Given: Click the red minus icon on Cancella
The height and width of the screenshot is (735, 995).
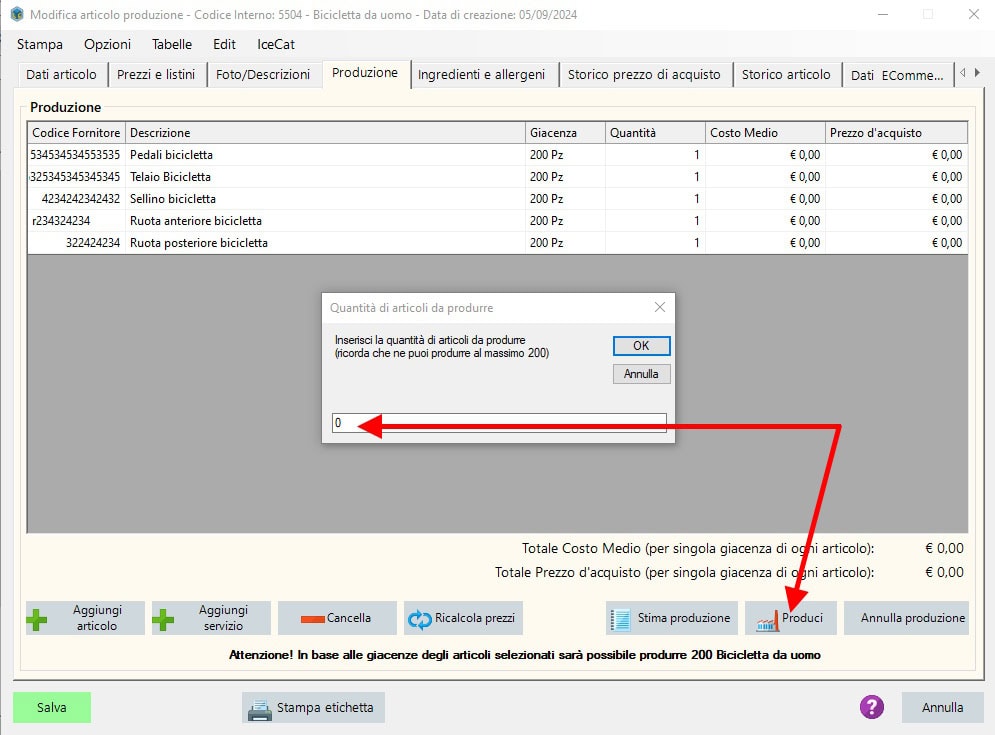Looking at the screenshot, I should (312, 619).
